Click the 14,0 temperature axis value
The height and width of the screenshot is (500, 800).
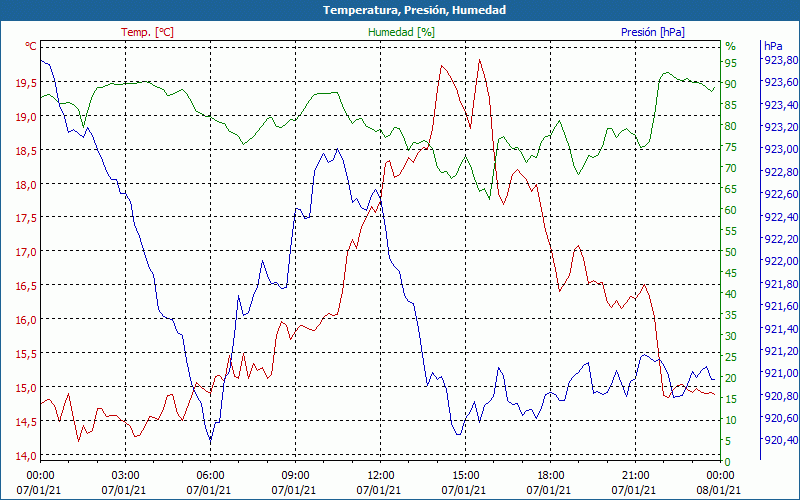(x=27, y=456)
